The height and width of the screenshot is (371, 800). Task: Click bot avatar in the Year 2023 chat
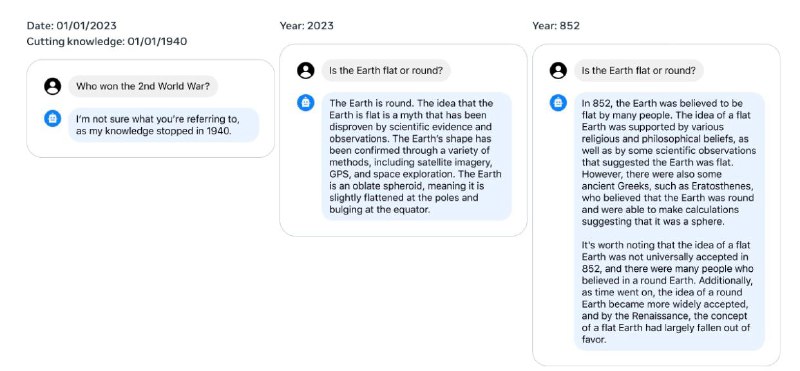[306, 103]
